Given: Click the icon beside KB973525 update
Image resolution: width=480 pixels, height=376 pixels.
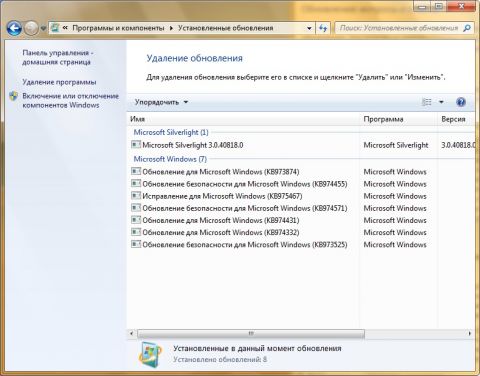Looking at the screenshot, I should tap(136, 244).
